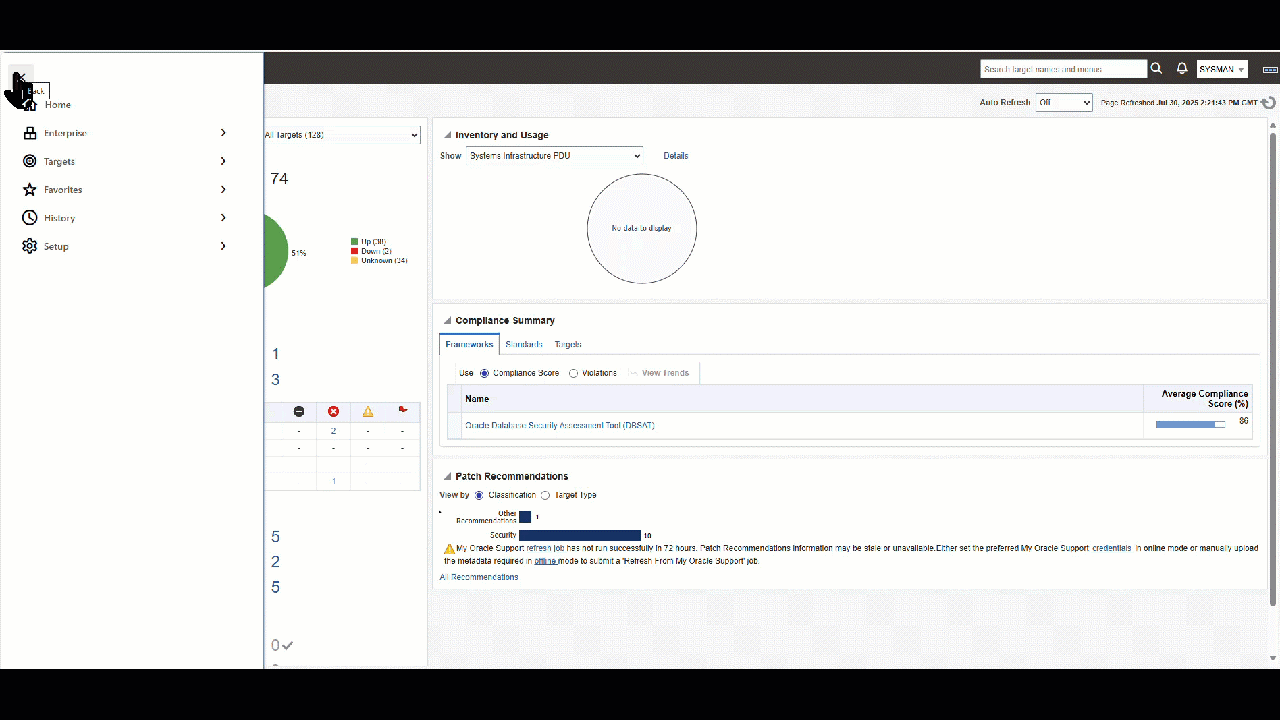
Task: Click the All Recommendations link
Action: tap(479, 577)
